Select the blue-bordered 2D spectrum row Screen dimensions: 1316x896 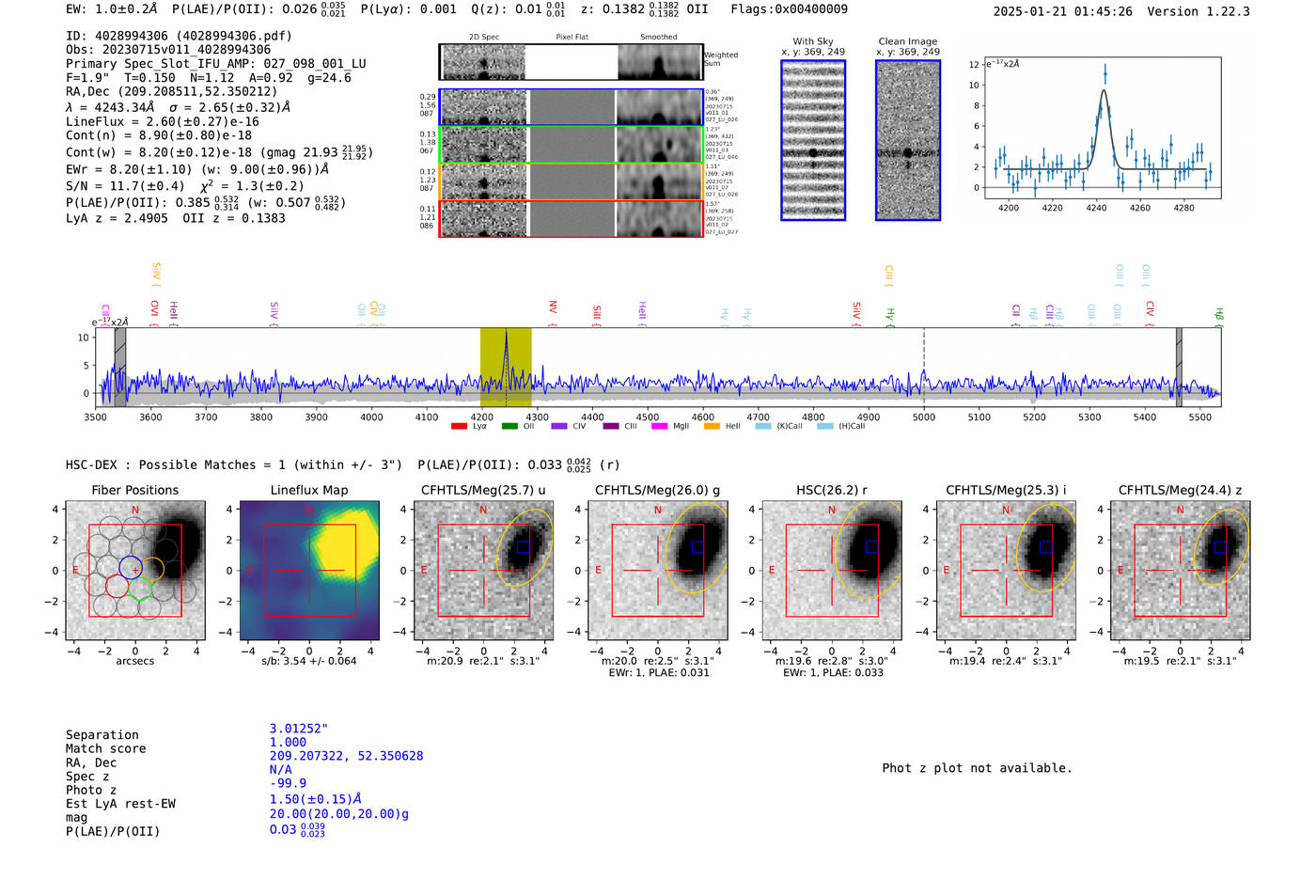pos(572,107)
